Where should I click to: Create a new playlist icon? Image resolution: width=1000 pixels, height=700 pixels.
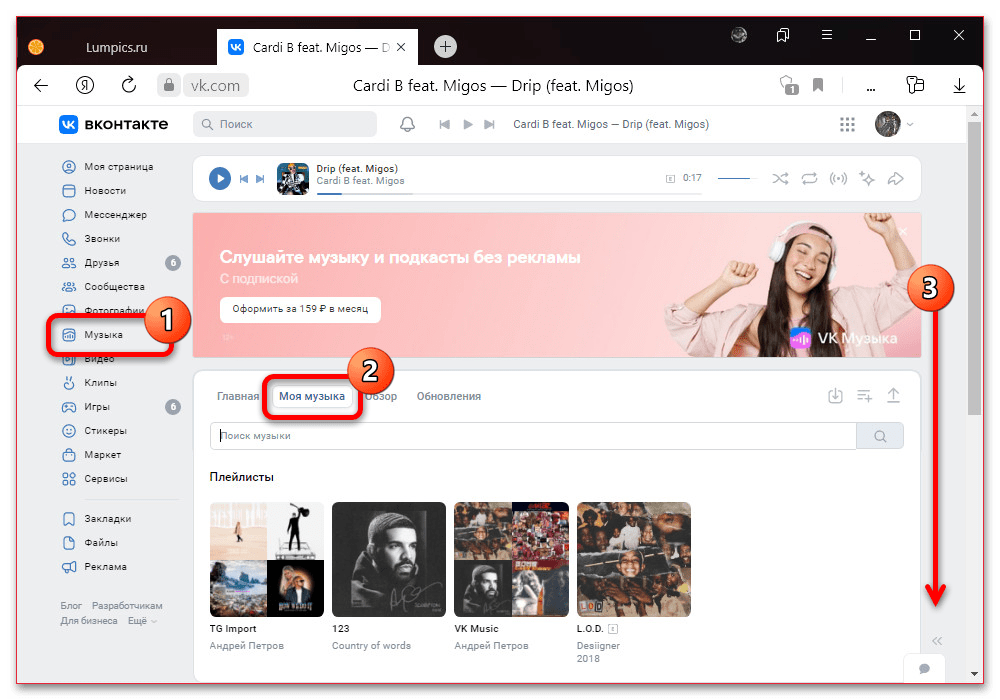864,396
